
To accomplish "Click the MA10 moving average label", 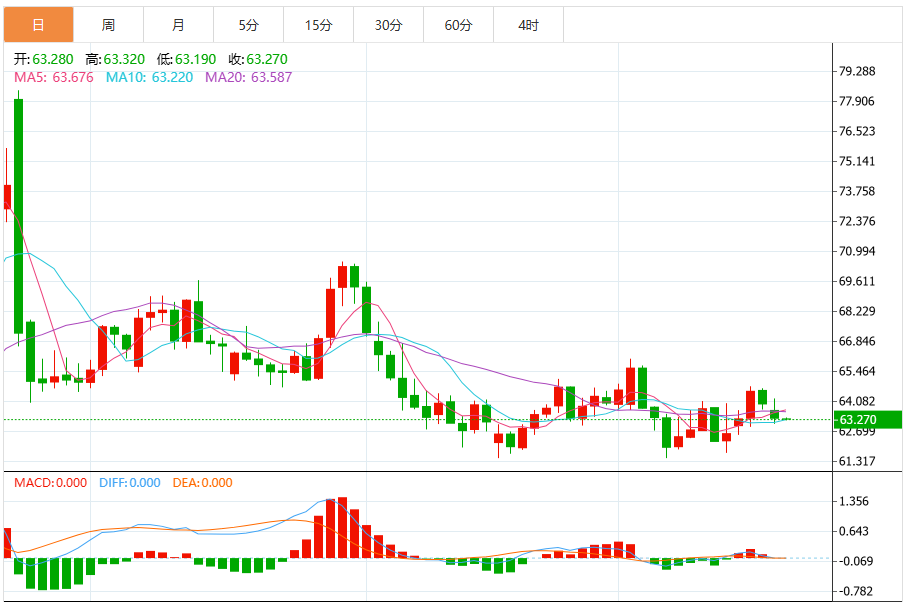I will [x=149, y=77].
